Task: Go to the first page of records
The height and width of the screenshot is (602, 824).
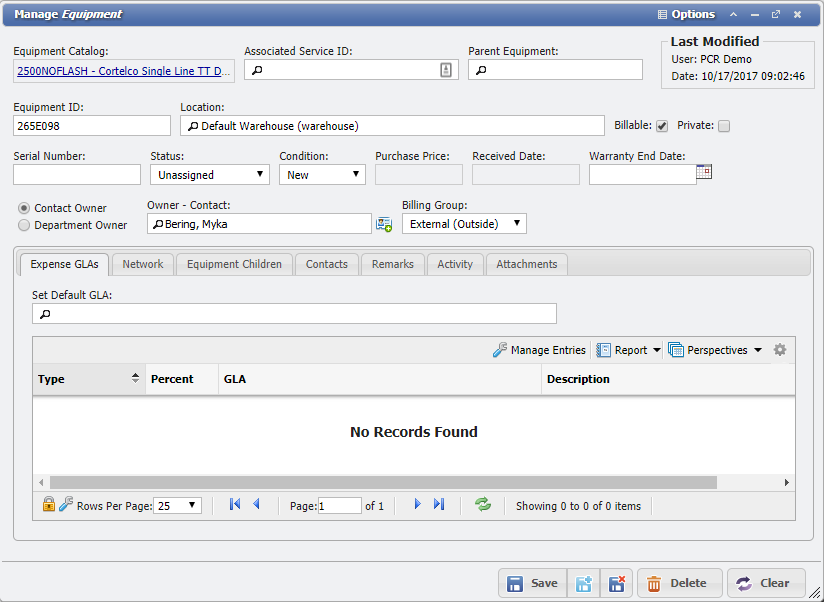Action: coord(235,505)
